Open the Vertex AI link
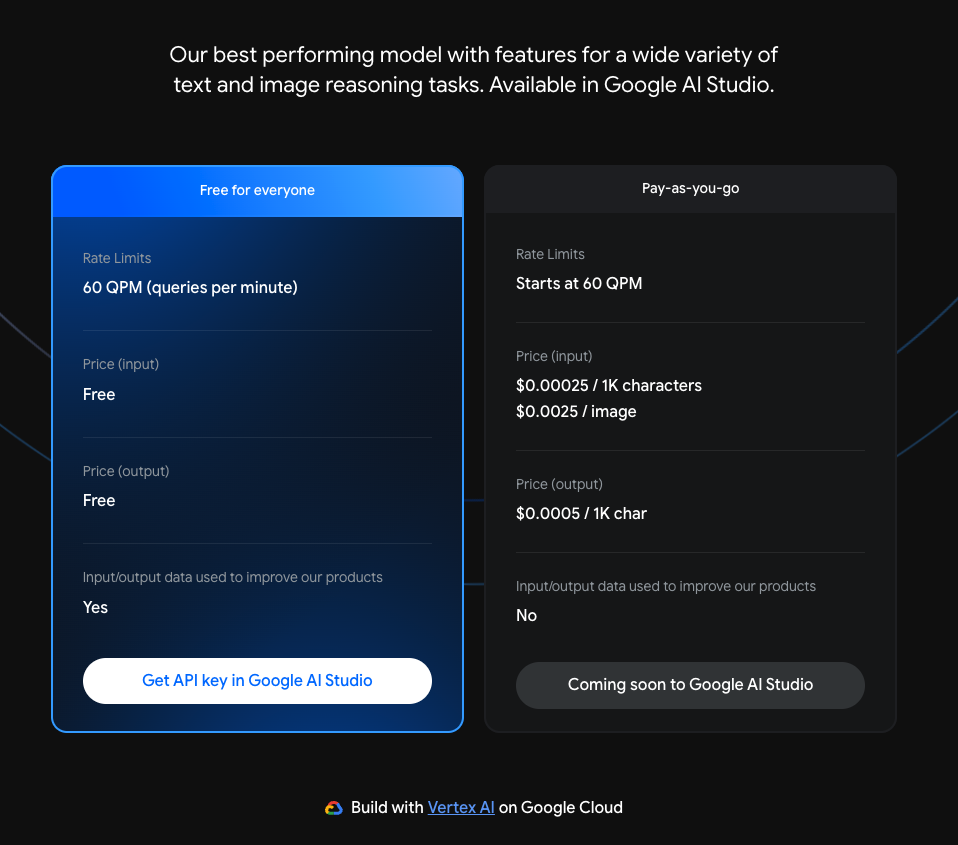This screenshot has height=845, width=958. pyautogui.click(x=461, y=808)
